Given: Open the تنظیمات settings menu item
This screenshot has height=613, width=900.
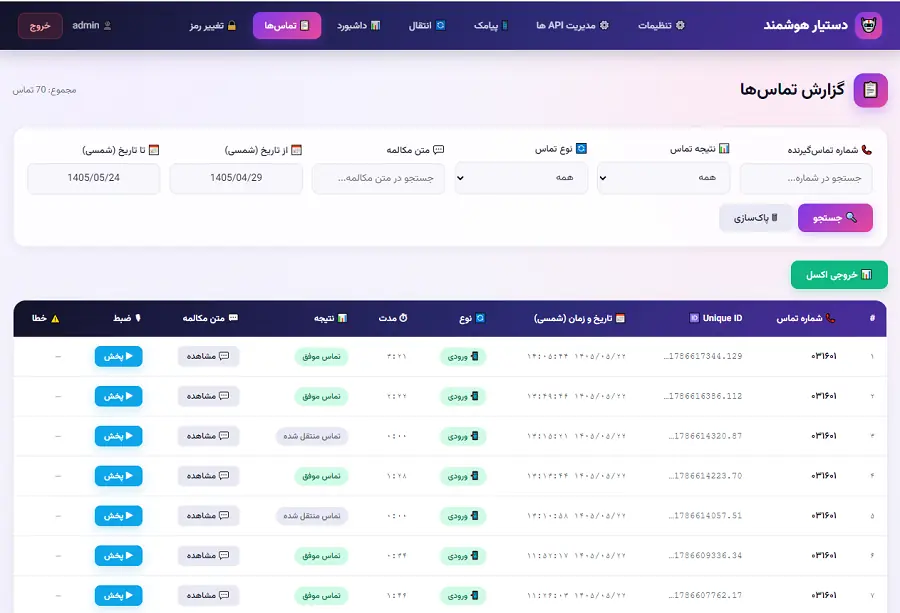Looking at the screenshot, I should point(661,25).
